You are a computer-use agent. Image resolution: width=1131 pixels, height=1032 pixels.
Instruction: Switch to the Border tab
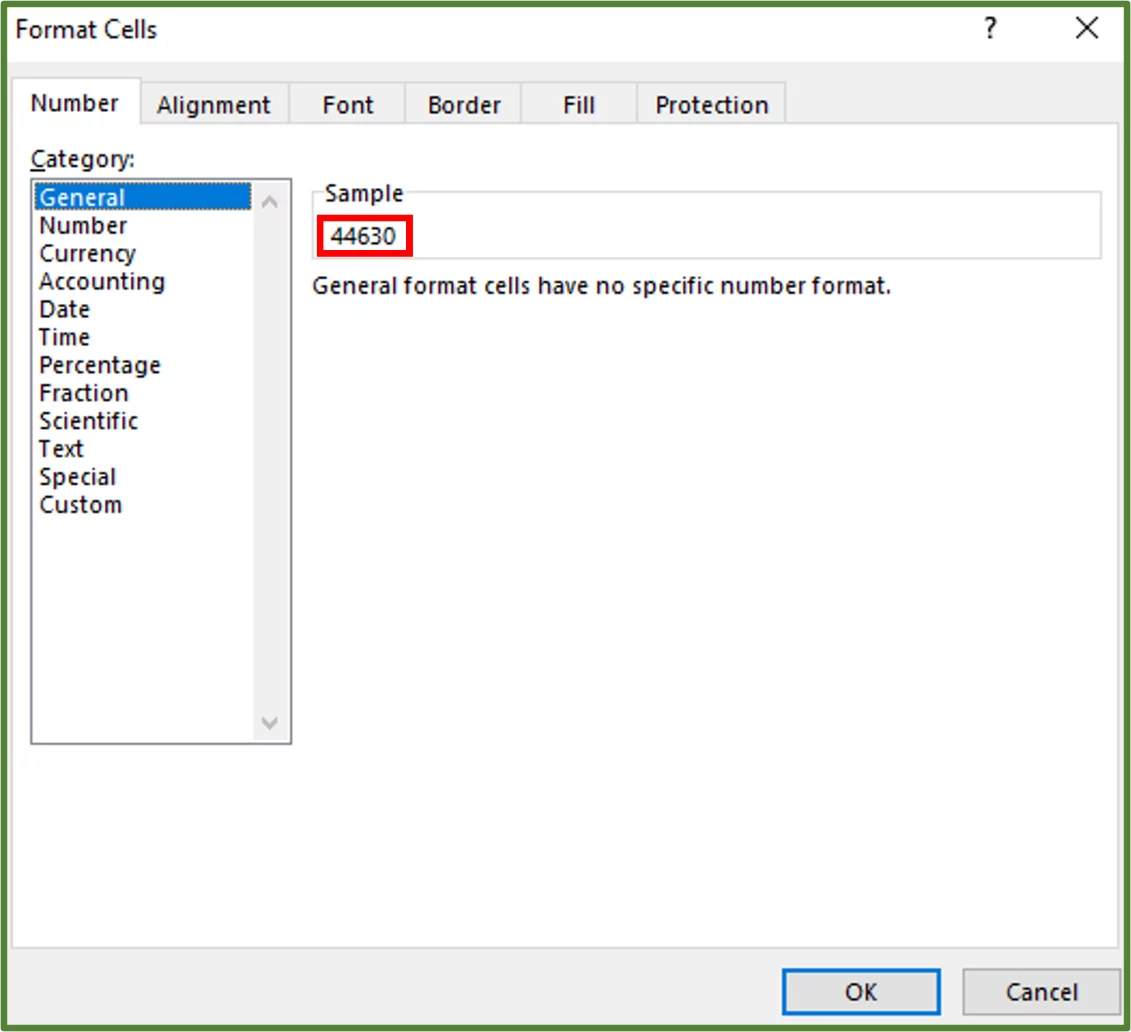pyautogui.click(x=462, y=103)
